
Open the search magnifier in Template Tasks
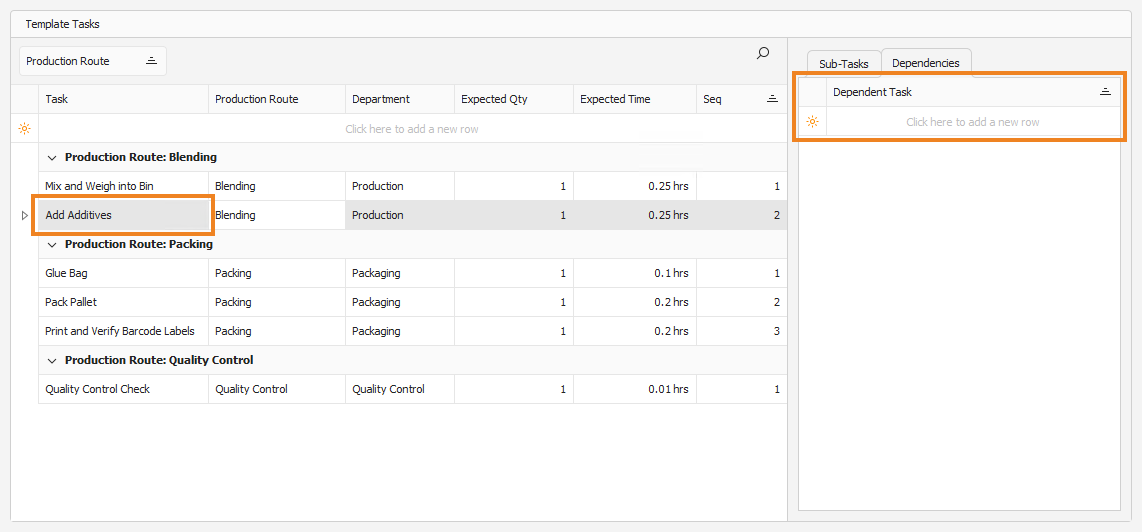click(x=763, y=53)
